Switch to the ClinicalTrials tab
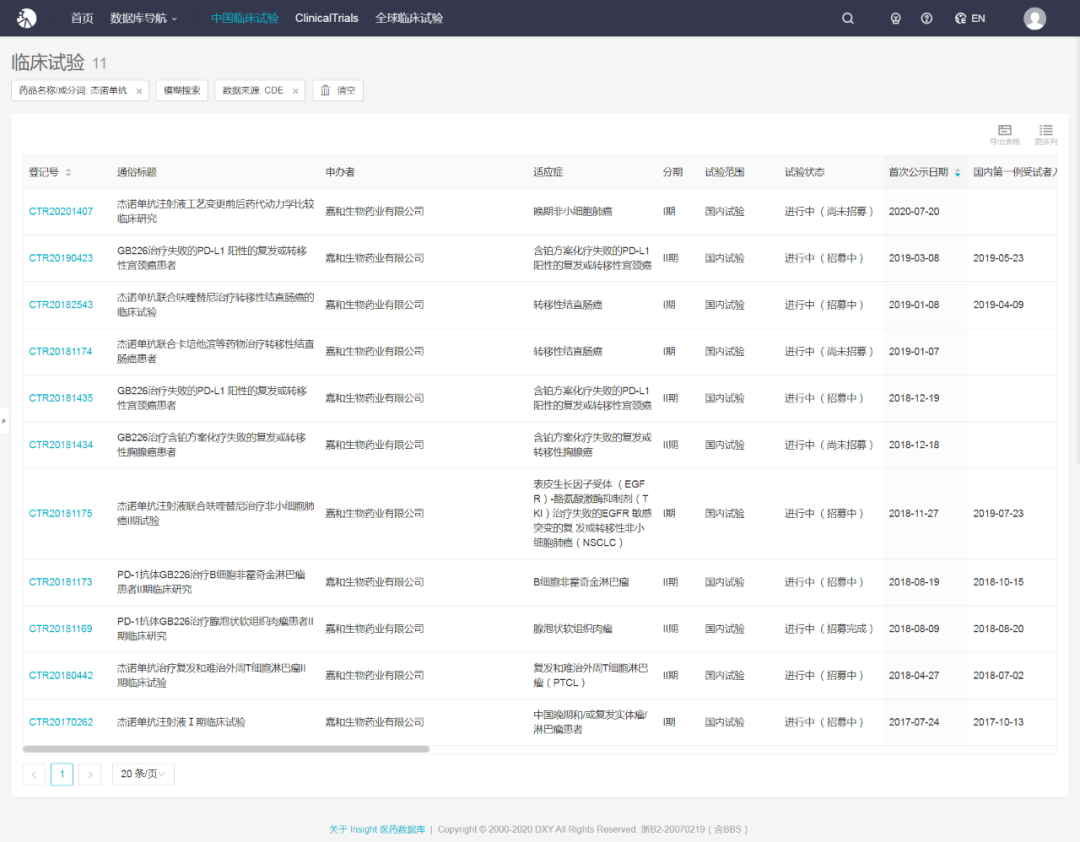The image size is (1080, 842). tap(326, 19)
